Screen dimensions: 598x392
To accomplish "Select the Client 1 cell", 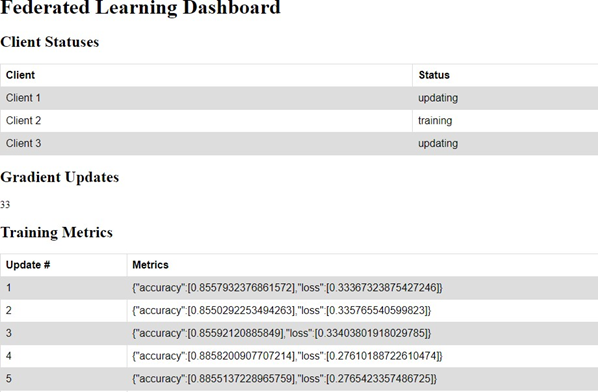I will 206,98.
